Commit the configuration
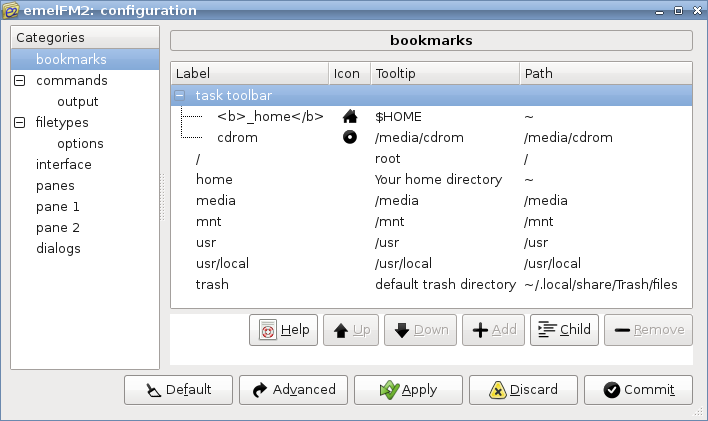Screen dimensions: 708x421 click(638, 390)
